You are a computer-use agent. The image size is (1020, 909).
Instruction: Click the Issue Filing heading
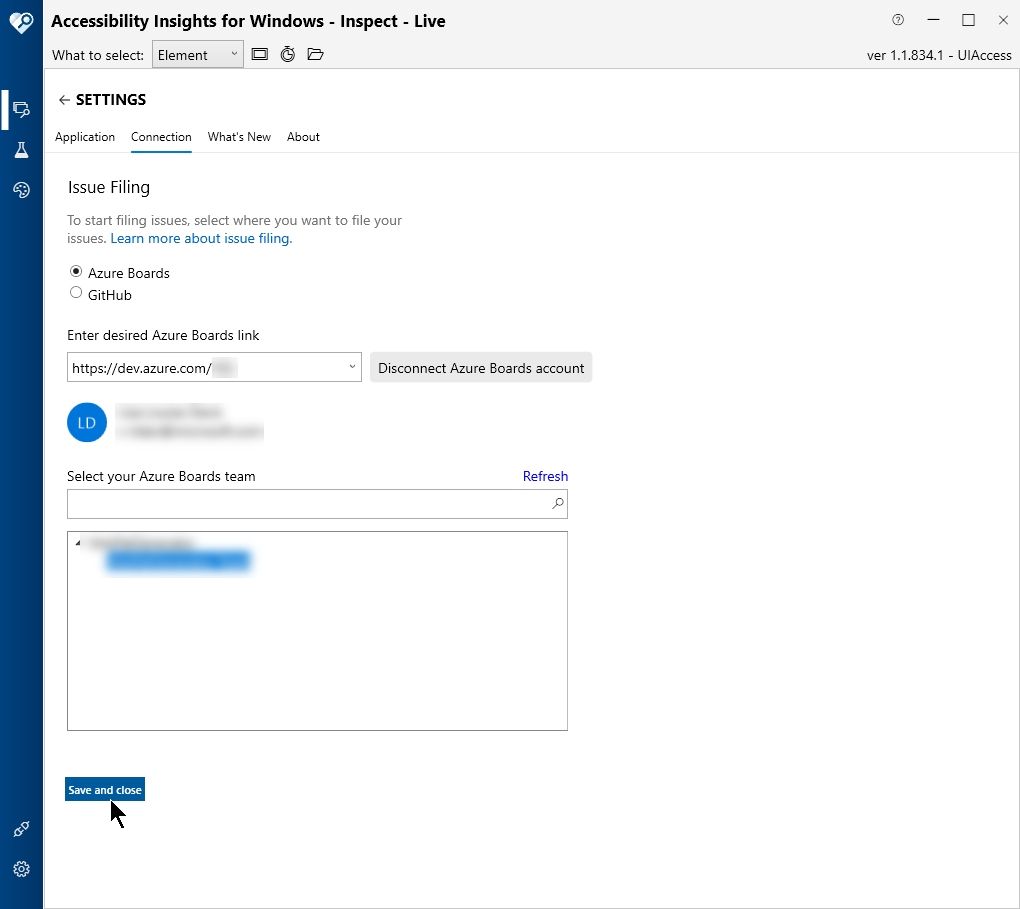109,187
